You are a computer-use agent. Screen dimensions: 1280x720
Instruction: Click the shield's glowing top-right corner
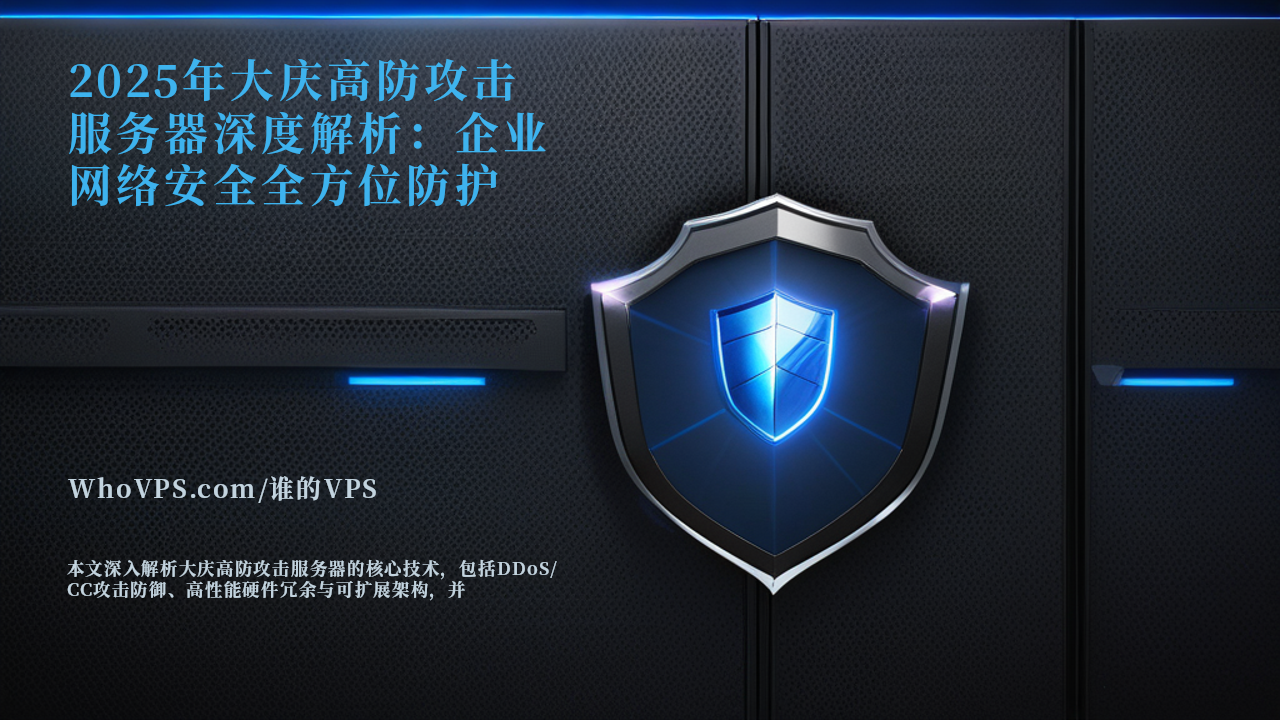942,293
